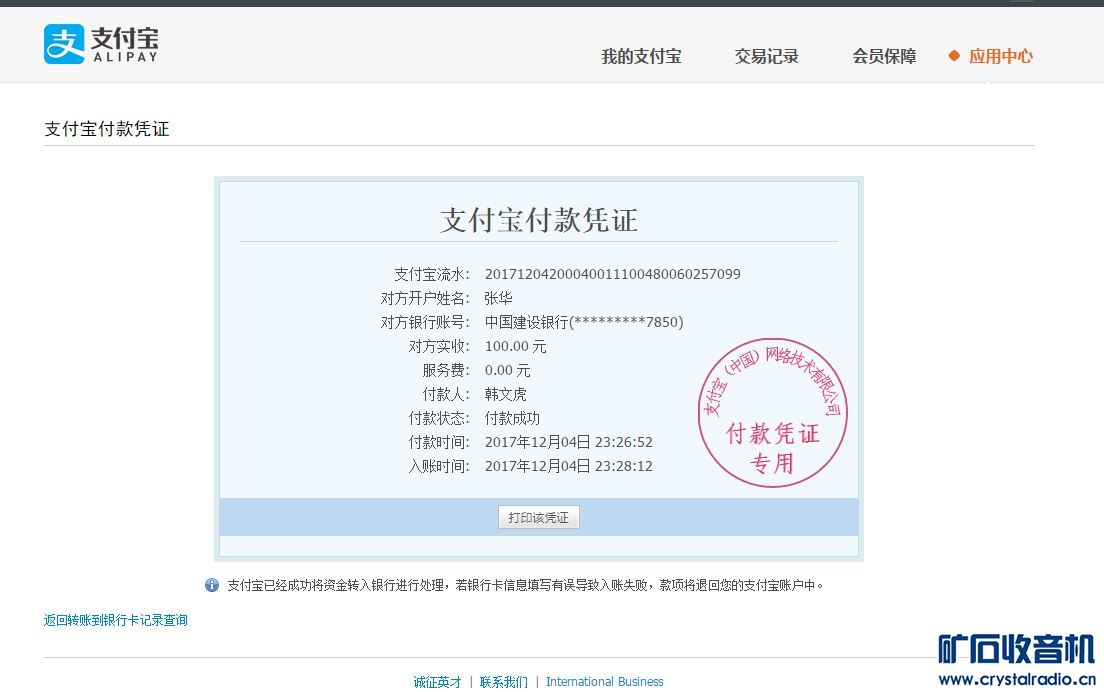Follow the 返回转账到银行卡记录查询 link

(115, 620)
